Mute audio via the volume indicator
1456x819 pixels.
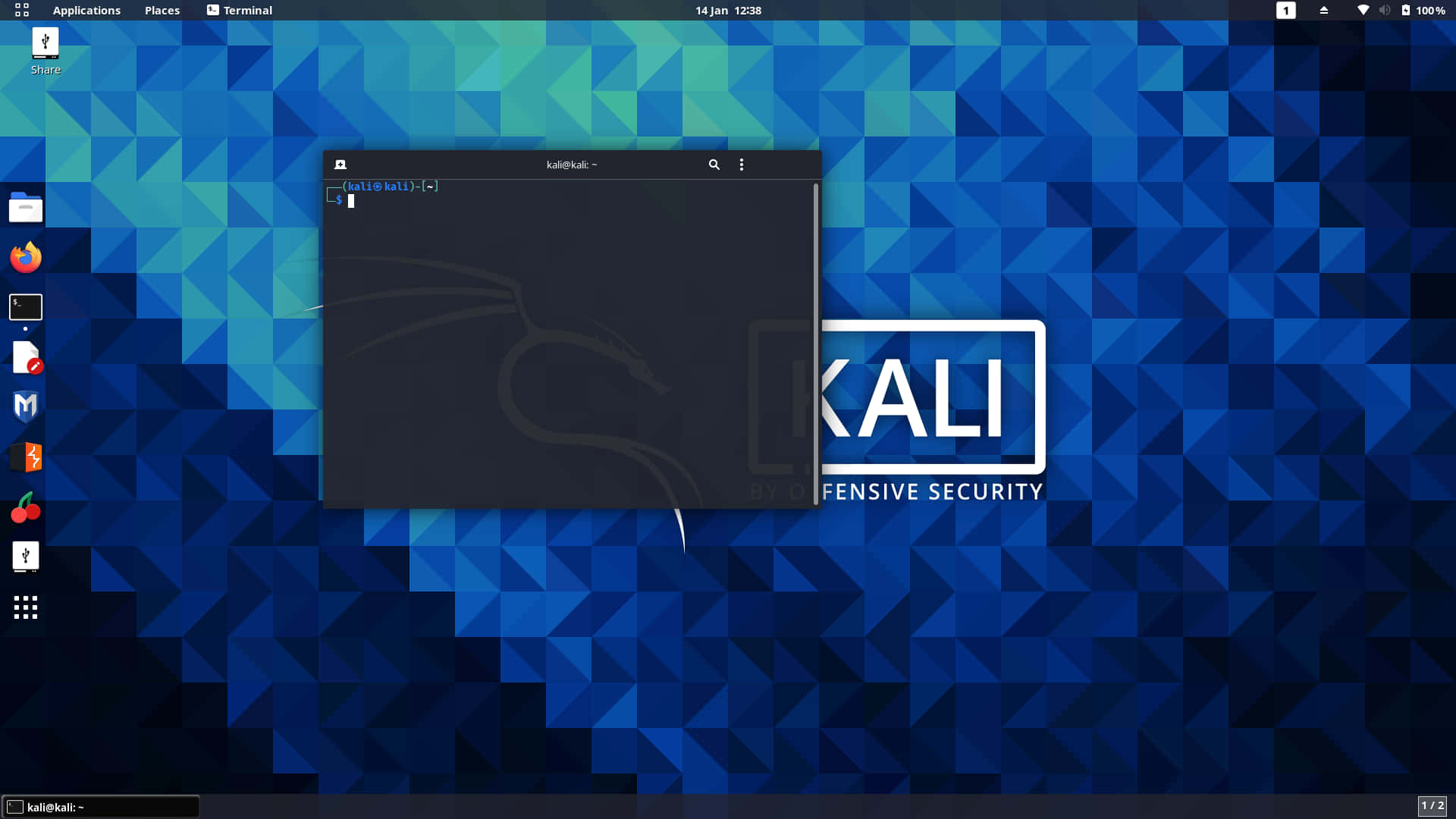pos(1385,10)
